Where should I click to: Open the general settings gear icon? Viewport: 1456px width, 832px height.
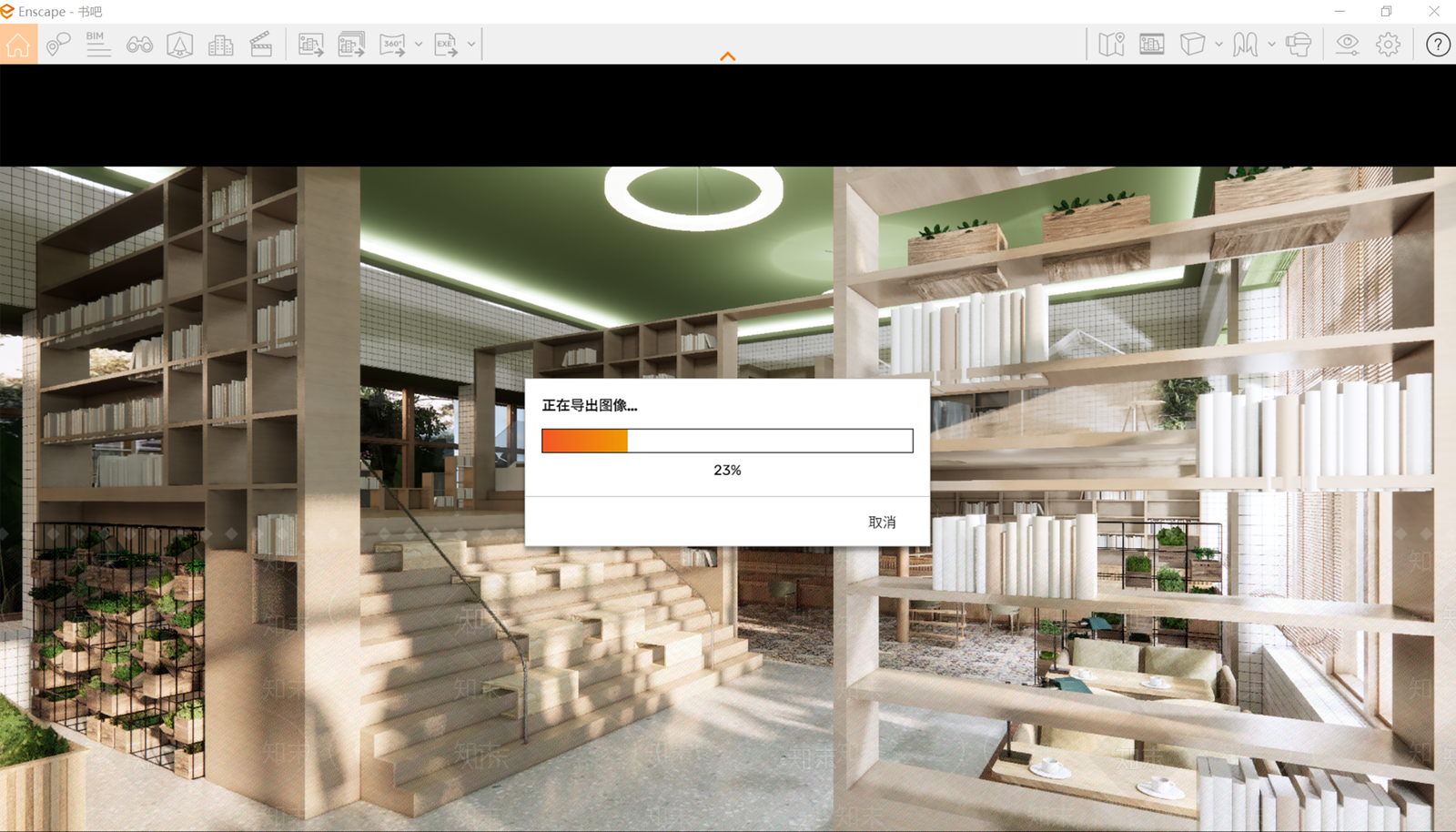click(1389, 45)
